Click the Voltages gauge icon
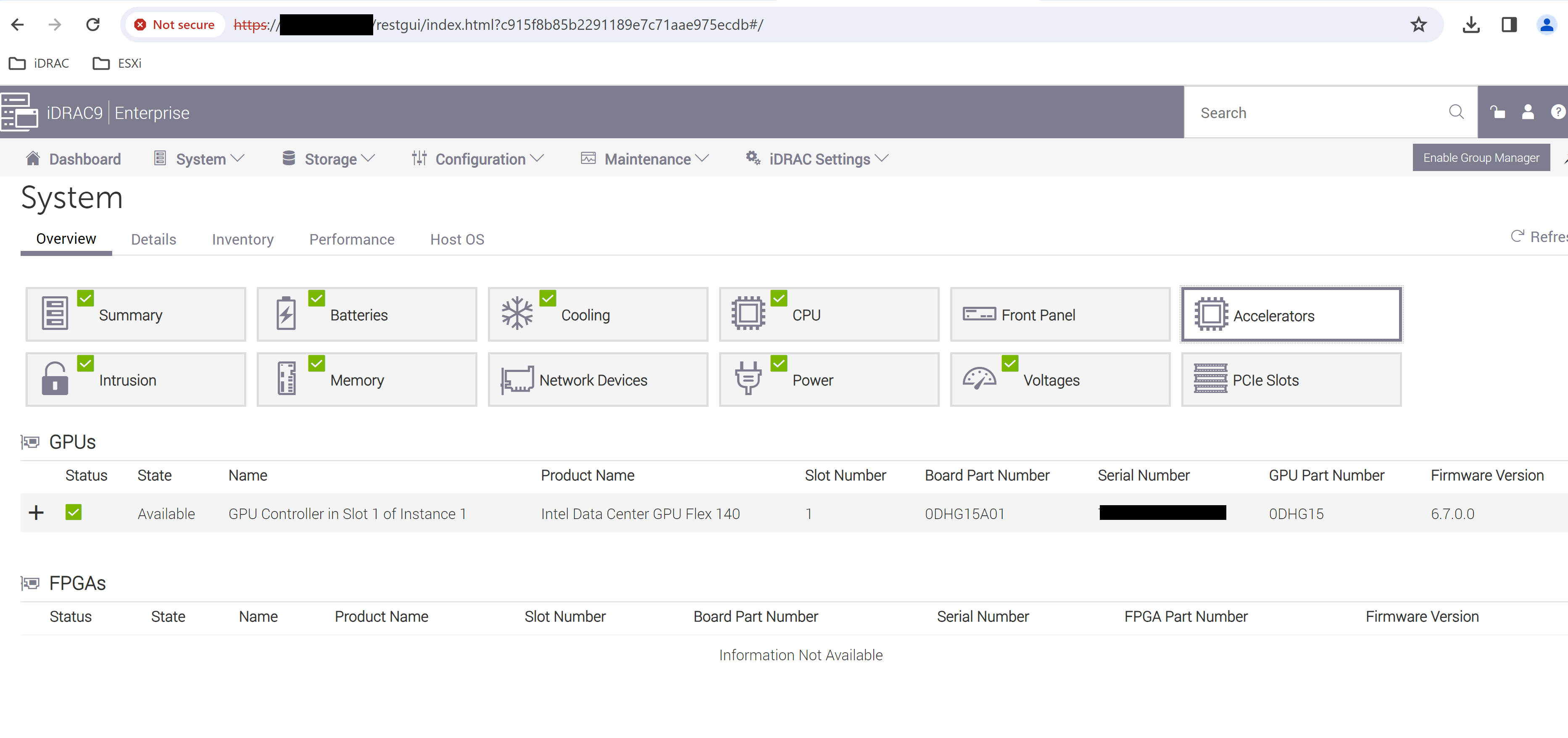 tap(979, 379)
